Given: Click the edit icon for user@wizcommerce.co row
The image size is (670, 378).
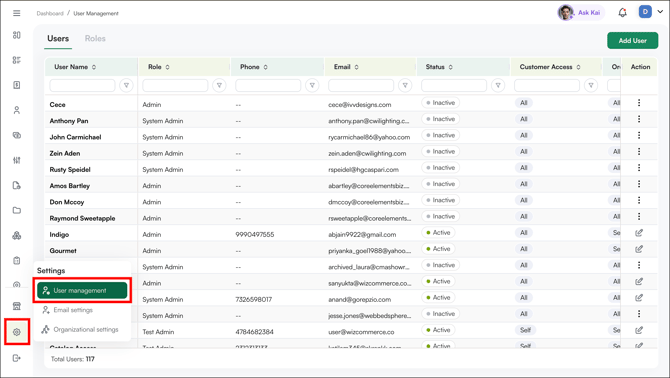Looking at the screenshot, I should pyautogui.click(x=639, y=330).
